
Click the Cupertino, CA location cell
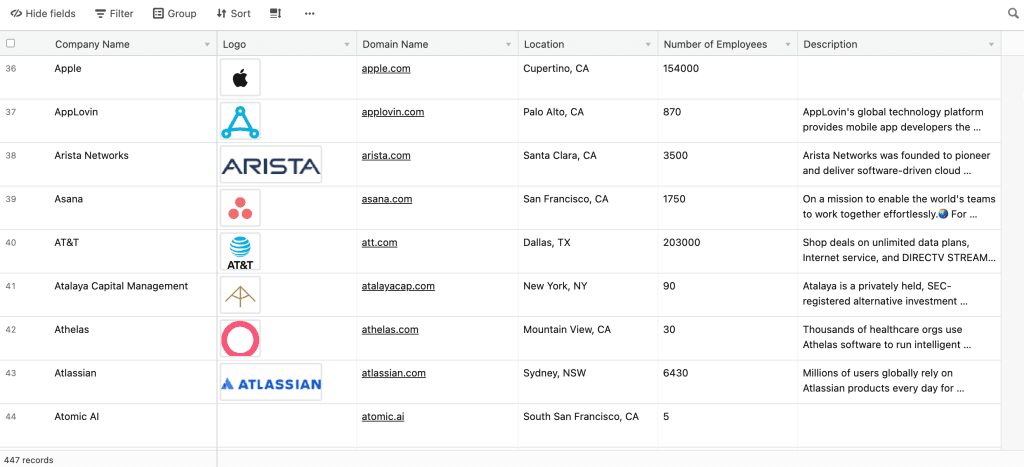point(588,78)
